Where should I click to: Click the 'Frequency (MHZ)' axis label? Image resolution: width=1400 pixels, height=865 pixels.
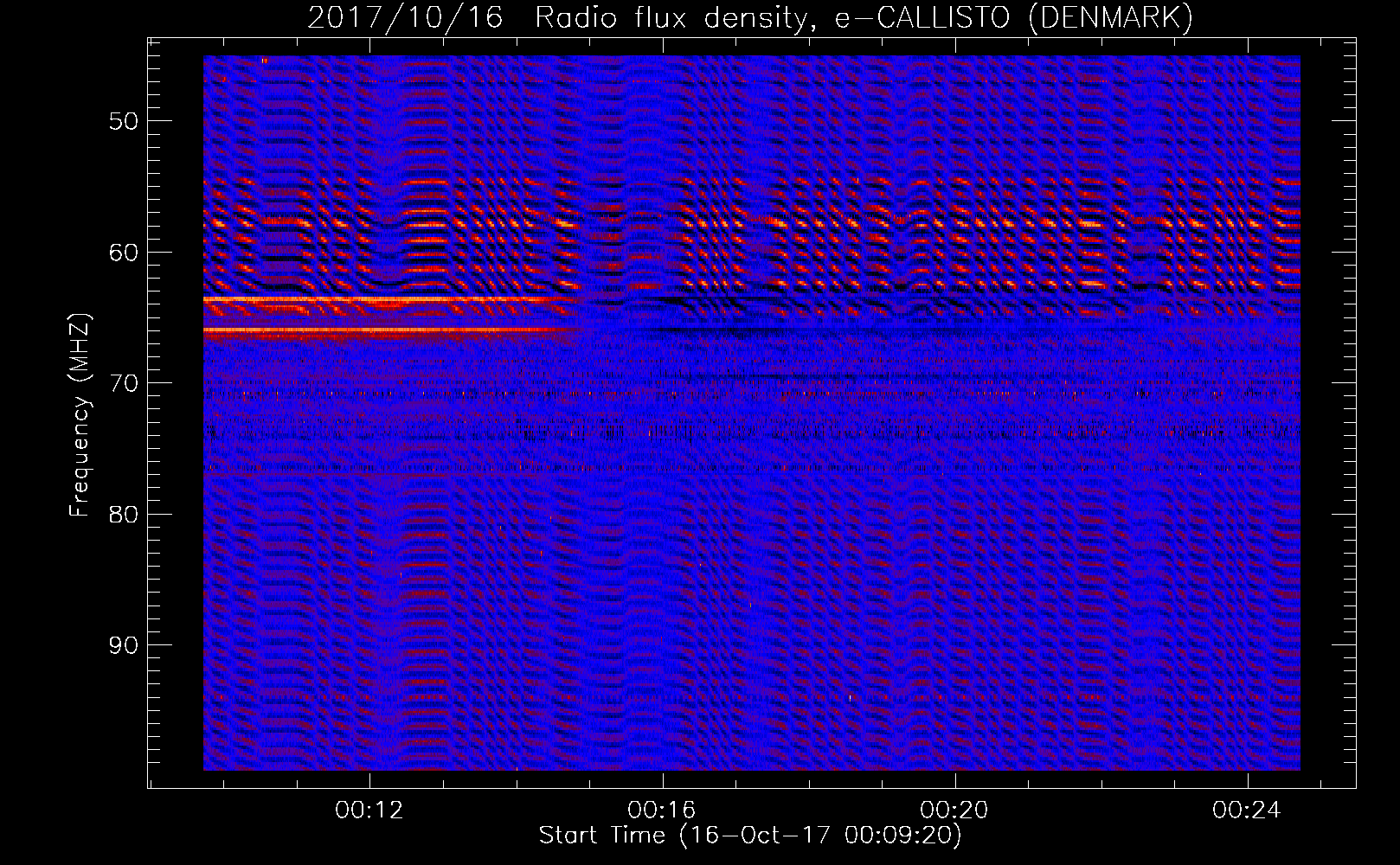pos(80,415)
